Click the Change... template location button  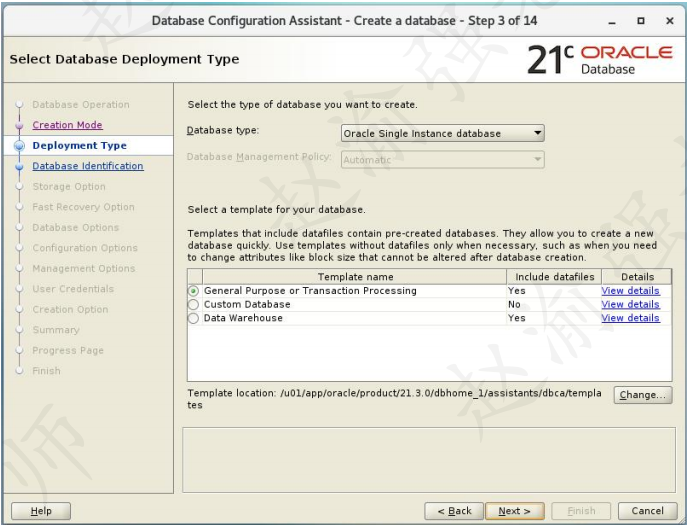click(x=643, y=395)
